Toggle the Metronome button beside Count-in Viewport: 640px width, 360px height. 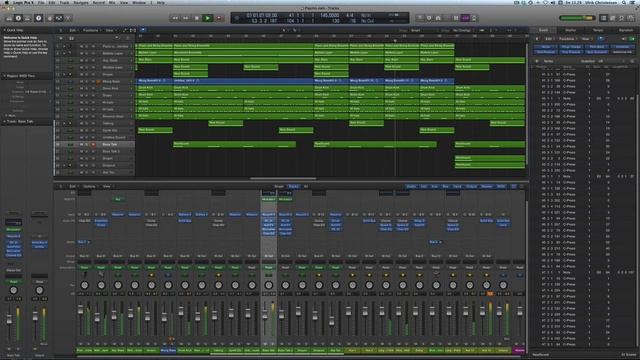474,18
